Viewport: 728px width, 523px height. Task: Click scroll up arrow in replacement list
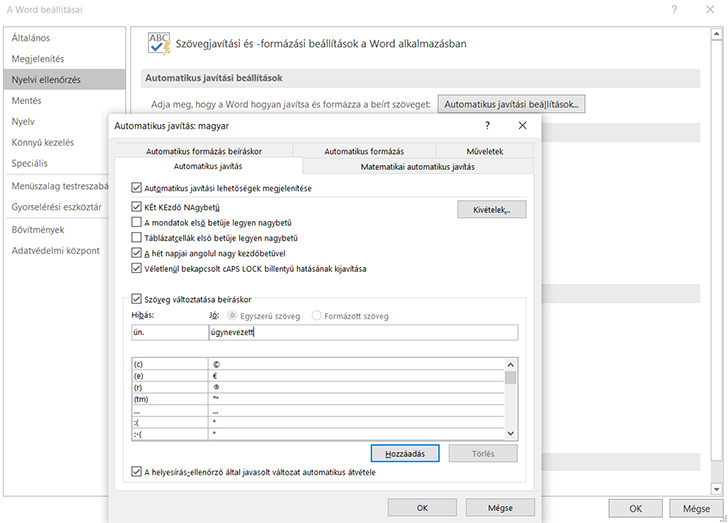(511, 365)
